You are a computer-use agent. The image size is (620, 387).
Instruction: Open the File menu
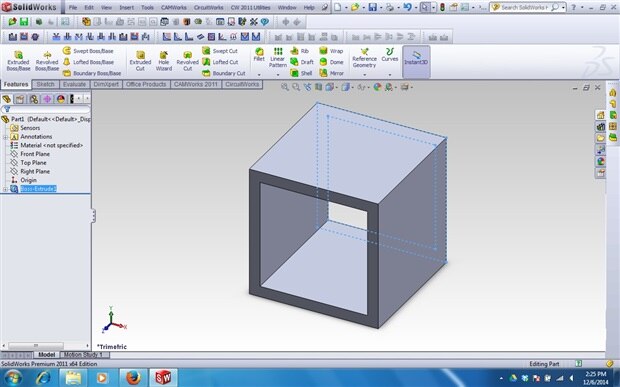(x=73, y=8)
